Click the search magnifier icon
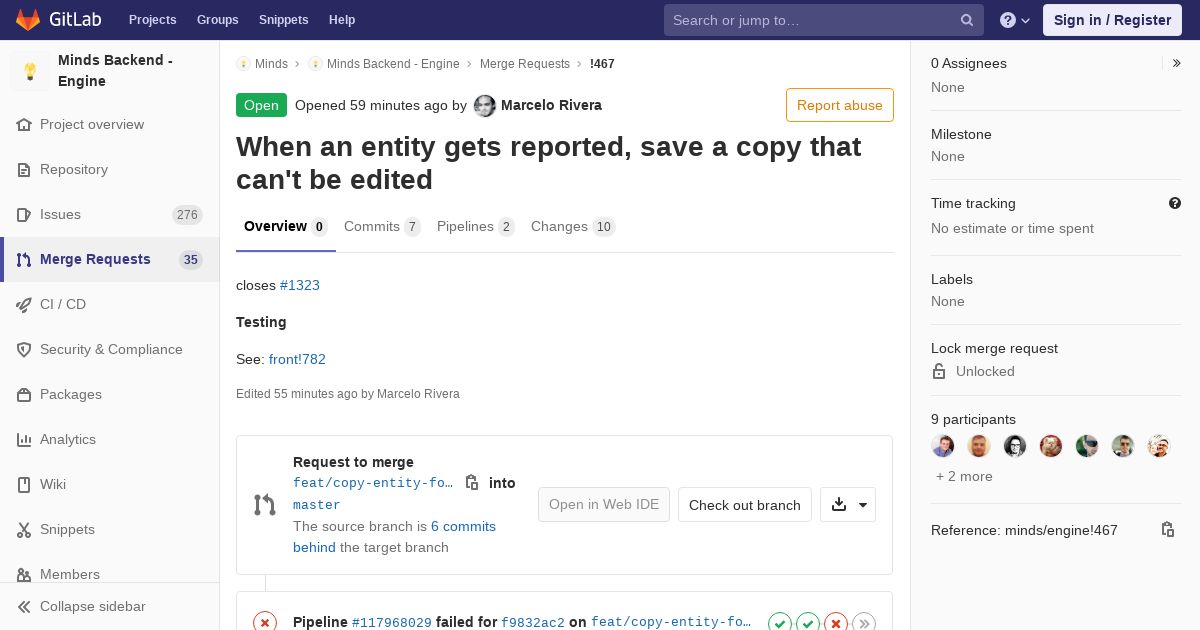Screen dimensions: 1200x630 click(x=967, y=20)
